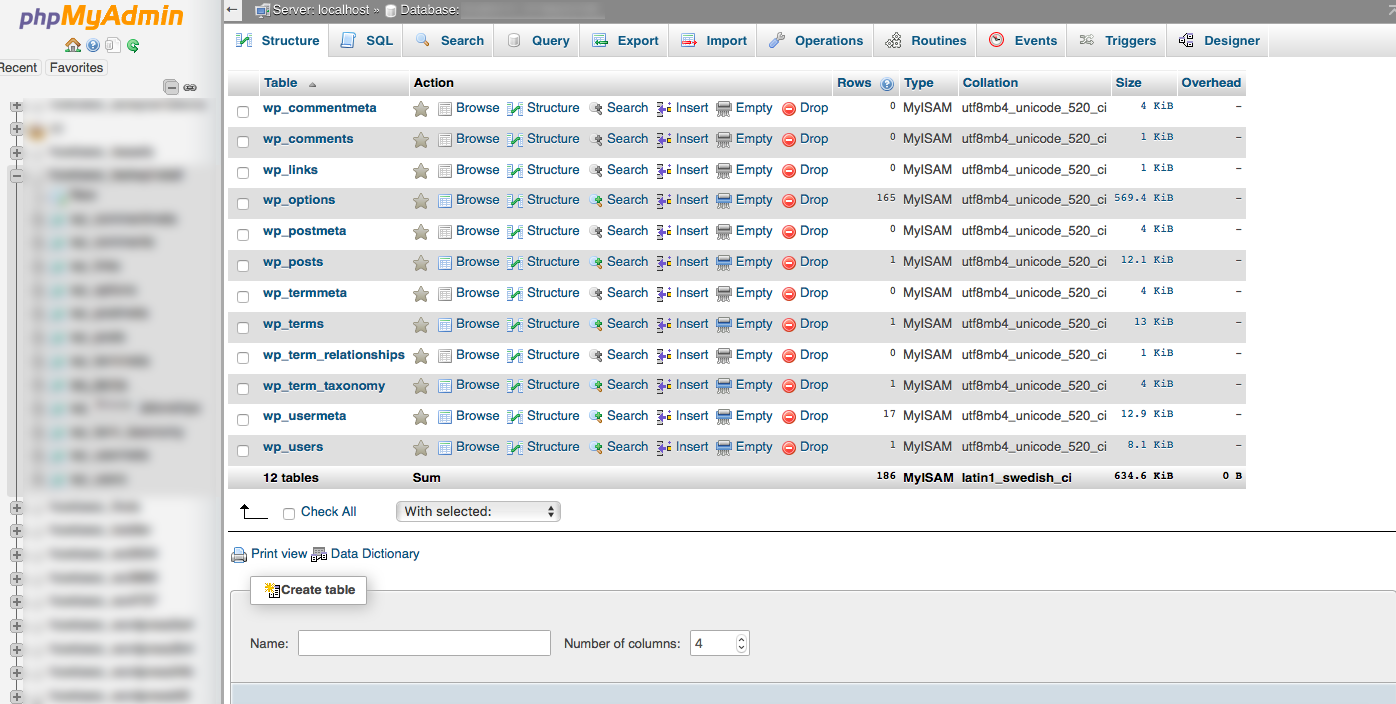Image resolution: width=1396 pixels, height=704 pixels.
Task: Enable the Check All checkbox
Action: pos(289,513)
